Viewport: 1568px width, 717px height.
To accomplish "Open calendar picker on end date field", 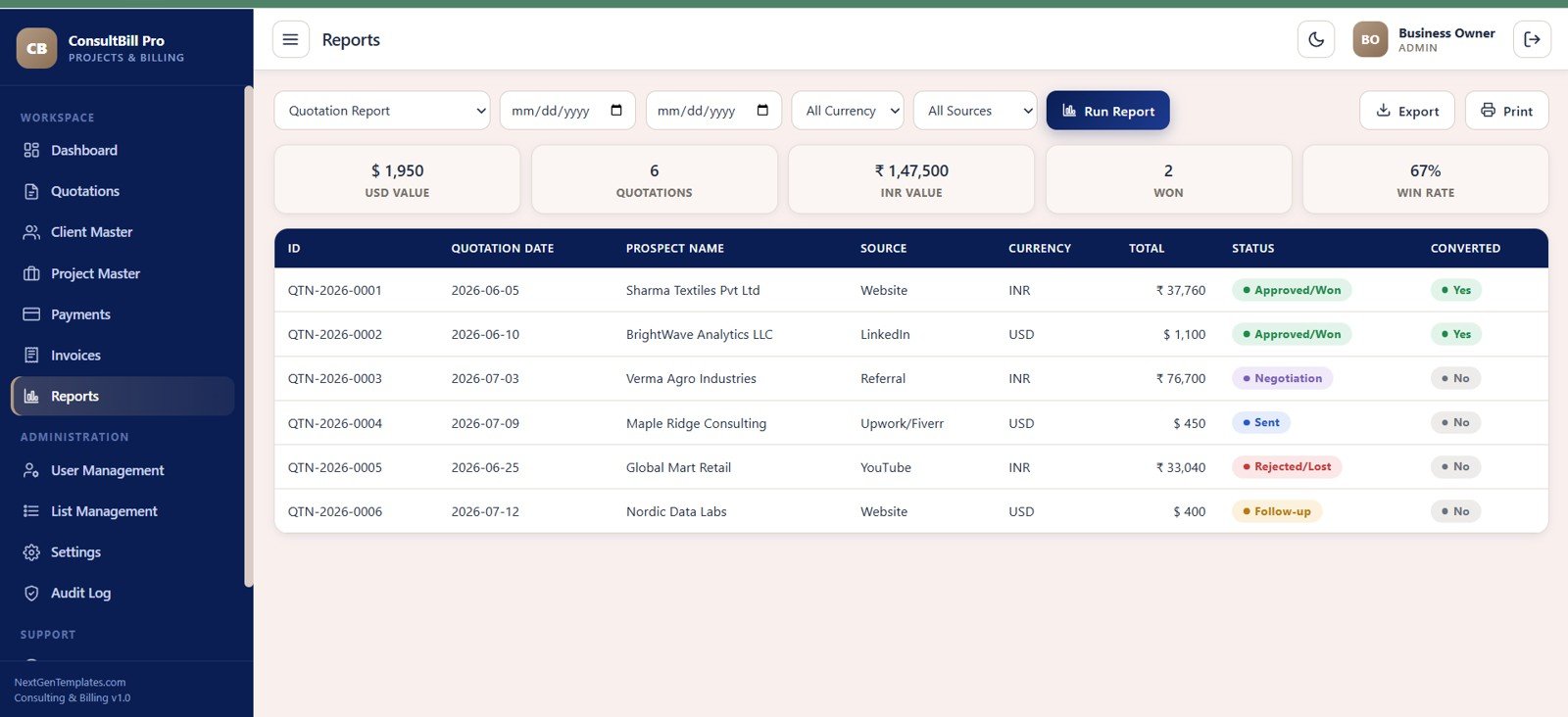I will pyautogui.click(x=762, y=111).
